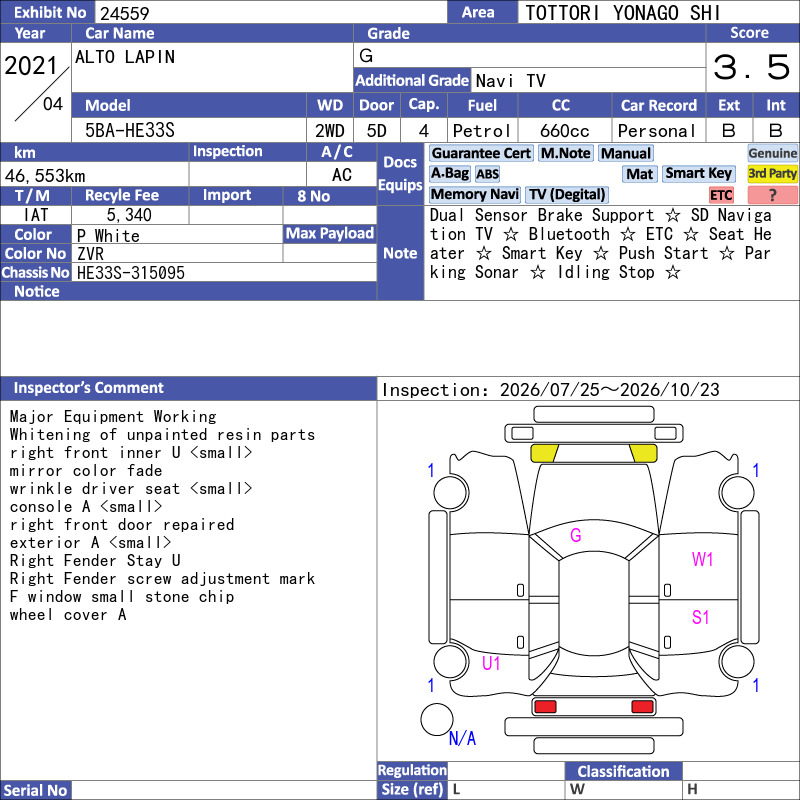Viewport: 800px width, 800px height.
Task: Click the Exhibit No 24559 field
Action: coord(271,13)
